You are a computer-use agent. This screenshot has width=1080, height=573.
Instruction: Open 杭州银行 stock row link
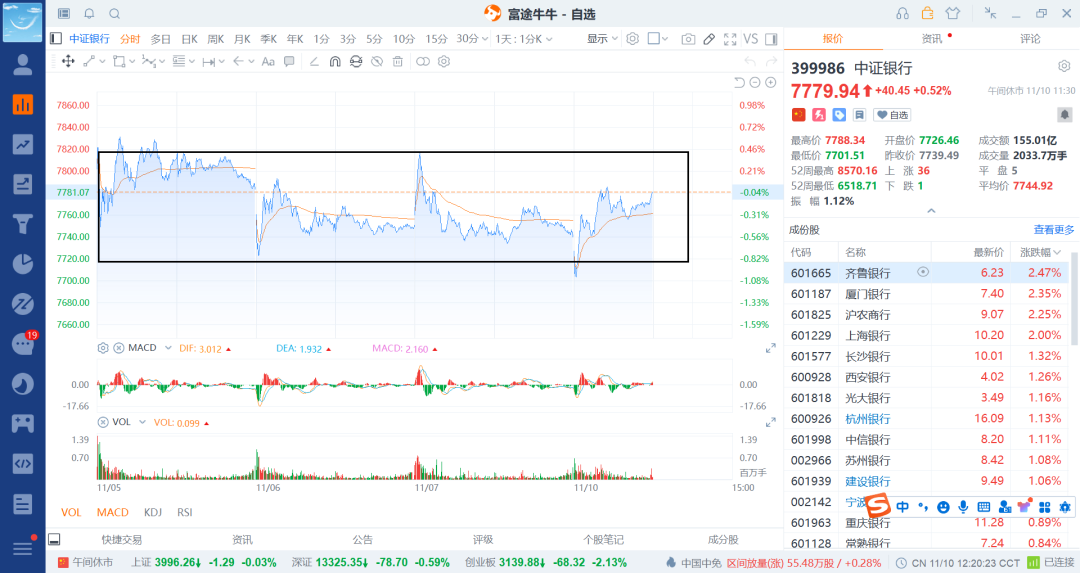click(868, 419)
